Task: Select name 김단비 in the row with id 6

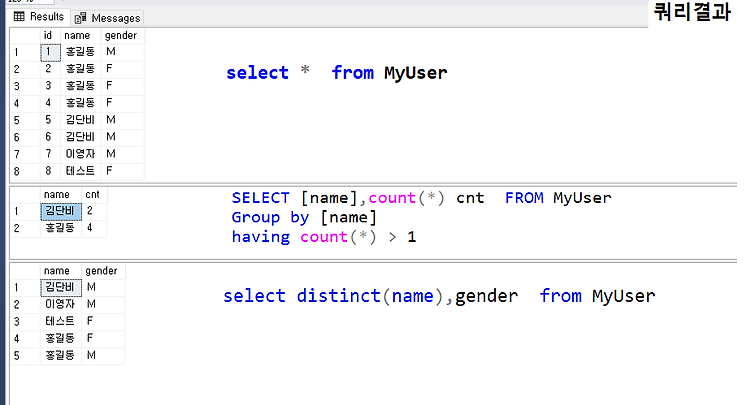Action: [81, 137]
